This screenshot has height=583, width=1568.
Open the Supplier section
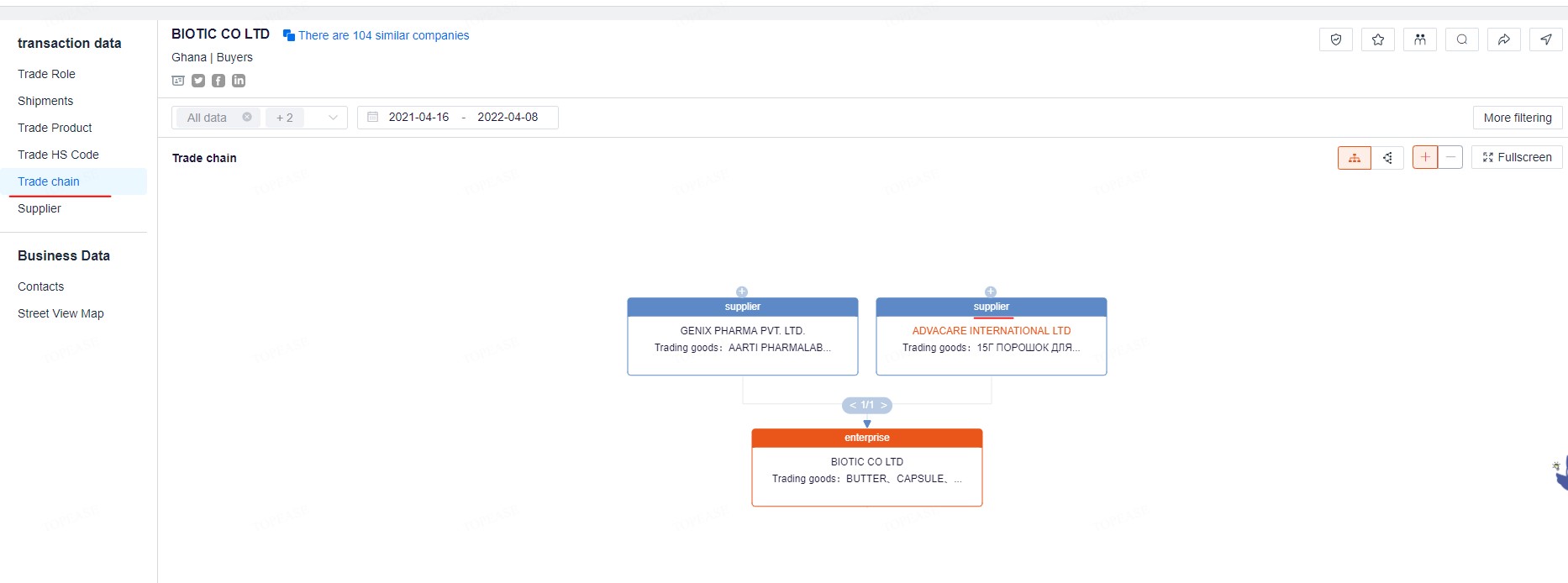(39, 208)
